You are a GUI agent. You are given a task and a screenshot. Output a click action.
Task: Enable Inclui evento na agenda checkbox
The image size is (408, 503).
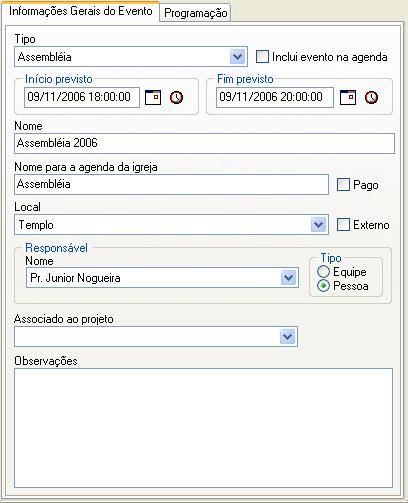262,57
